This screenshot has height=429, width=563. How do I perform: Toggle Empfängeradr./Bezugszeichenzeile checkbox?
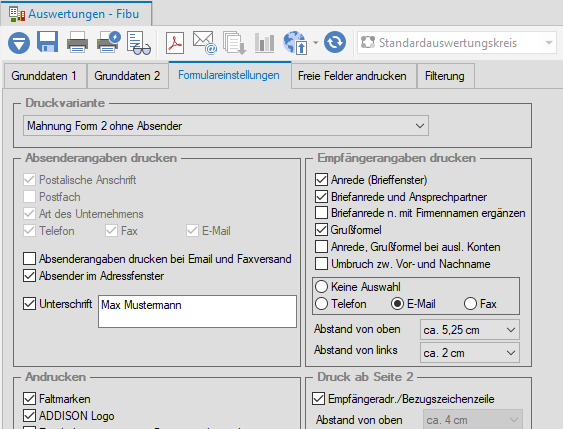point(318,398)
